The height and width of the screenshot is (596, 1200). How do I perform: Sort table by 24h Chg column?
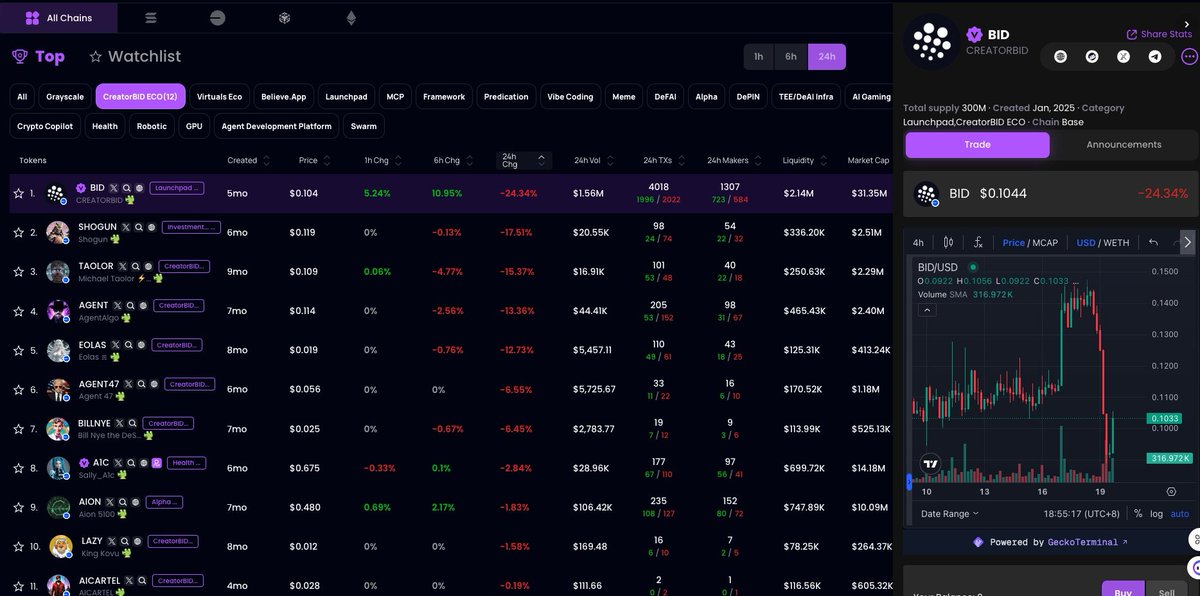(x=526, y=160)
